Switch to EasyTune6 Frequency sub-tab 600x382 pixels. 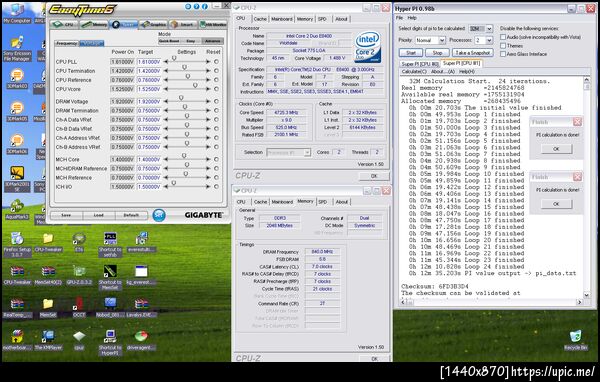[67, 43]
